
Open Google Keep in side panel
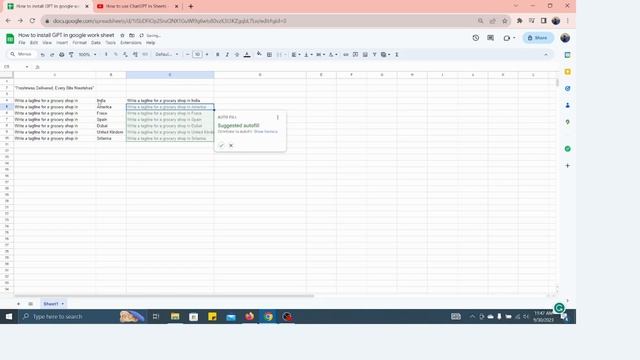click(x=567, y=72)
